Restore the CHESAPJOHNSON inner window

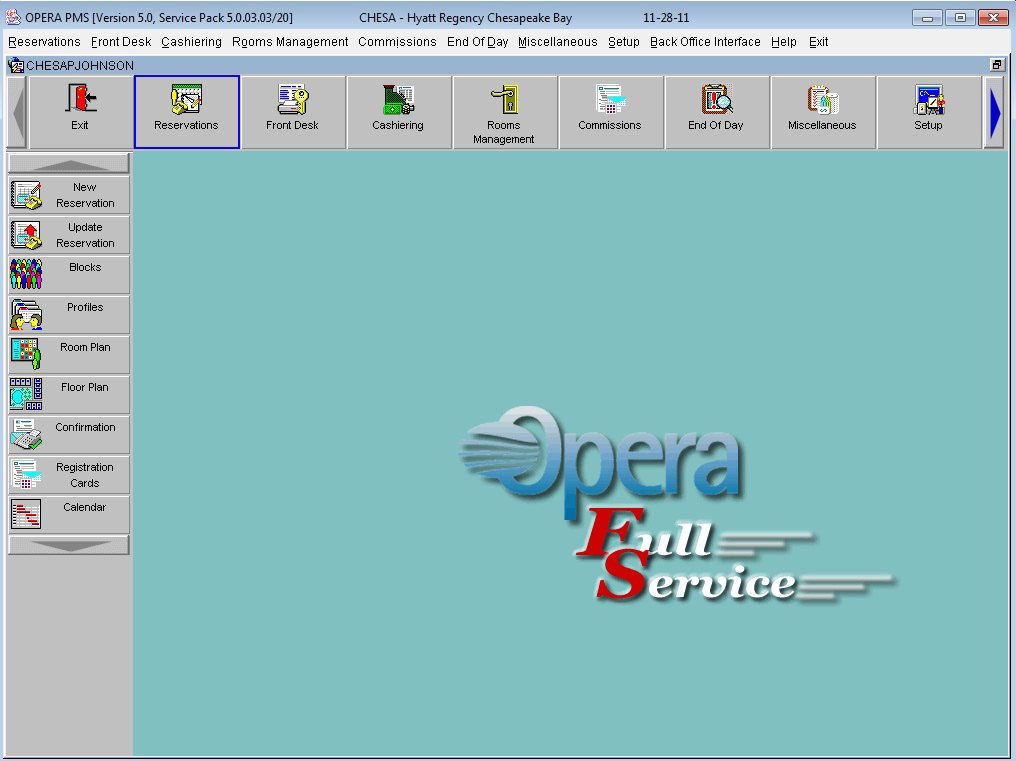[x=997, y=65]
